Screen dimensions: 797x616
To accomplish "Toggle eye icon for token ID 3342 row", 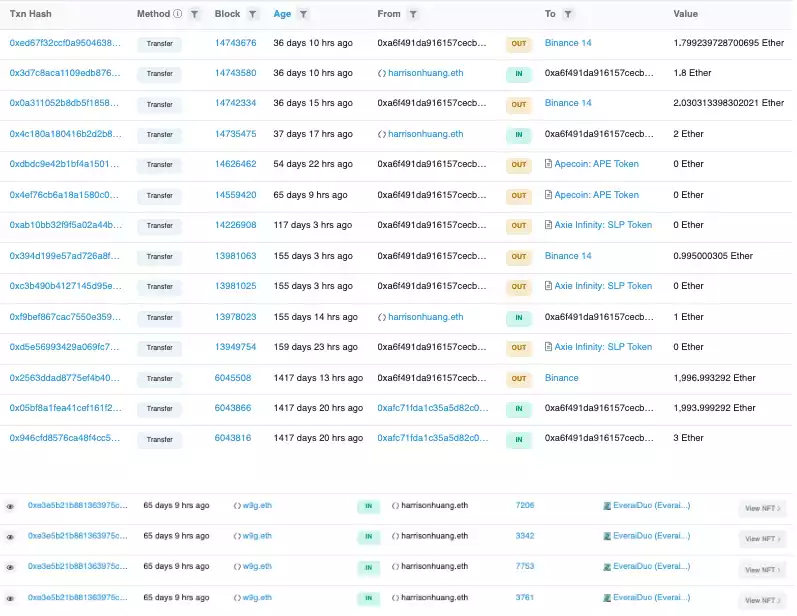I will tap(10, 537).
